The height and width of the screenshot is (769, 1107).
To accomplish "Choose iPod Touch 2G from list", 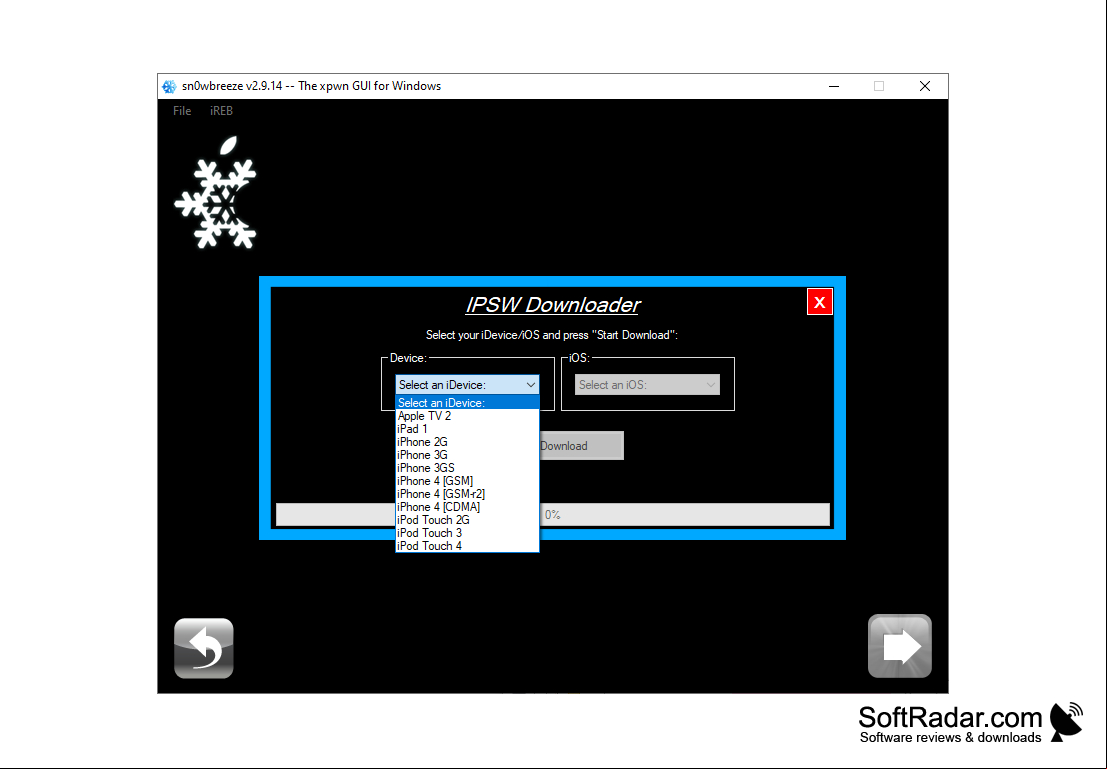I will tap(467, 520).
